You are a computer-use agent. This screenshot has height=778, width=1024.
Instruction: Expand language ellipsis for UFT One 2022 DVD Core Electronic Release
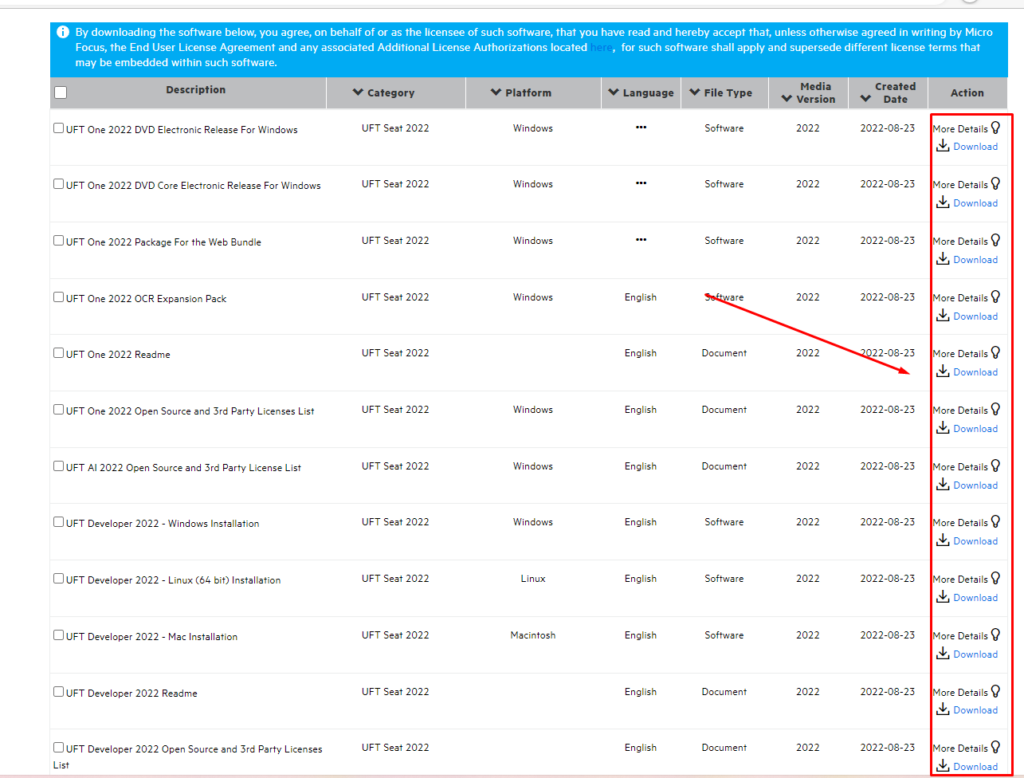pyautogui.click(x=641, y=183)
